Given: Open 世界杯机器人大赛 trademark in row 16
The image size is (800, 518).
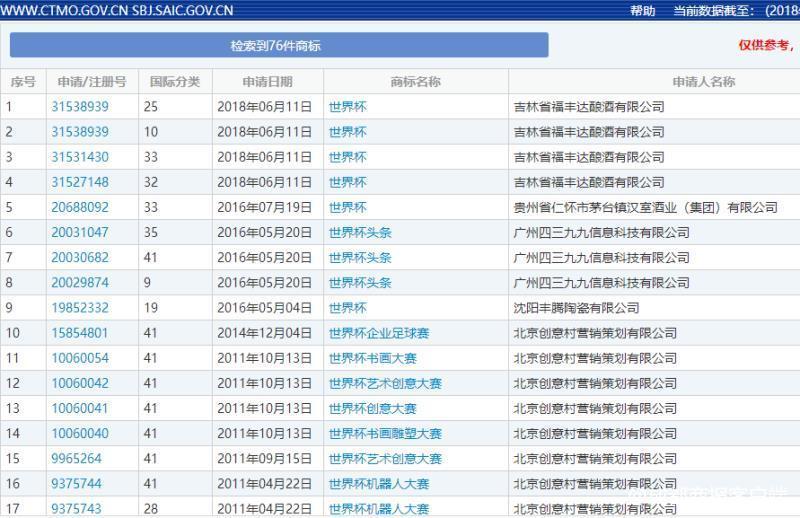Looking at the screenshot, I should [x=379, y=484].
